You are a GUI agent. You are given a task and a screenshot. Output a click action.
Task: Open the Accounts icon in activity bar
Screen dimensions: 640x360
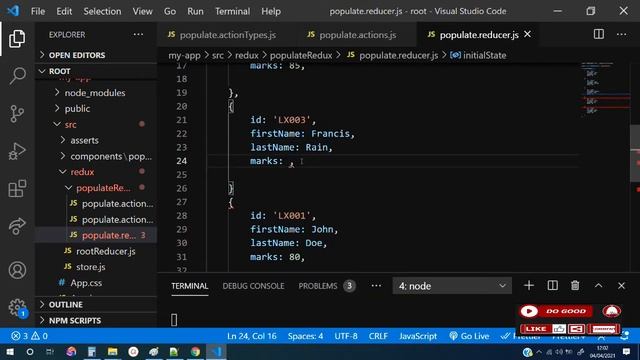point(17,270)
